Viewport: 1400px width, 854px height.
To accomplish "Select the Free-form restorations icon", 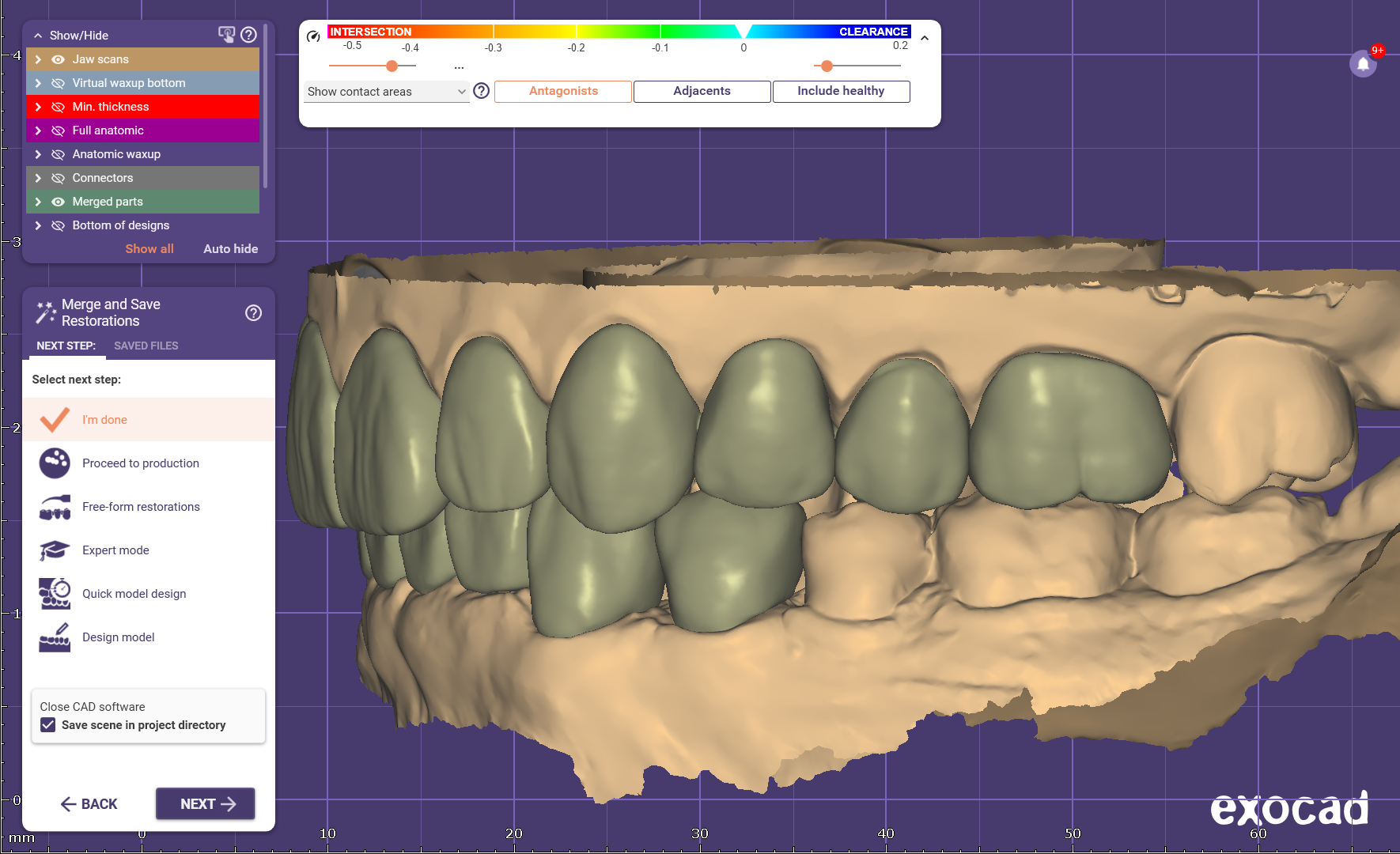I will coord(55,507).
